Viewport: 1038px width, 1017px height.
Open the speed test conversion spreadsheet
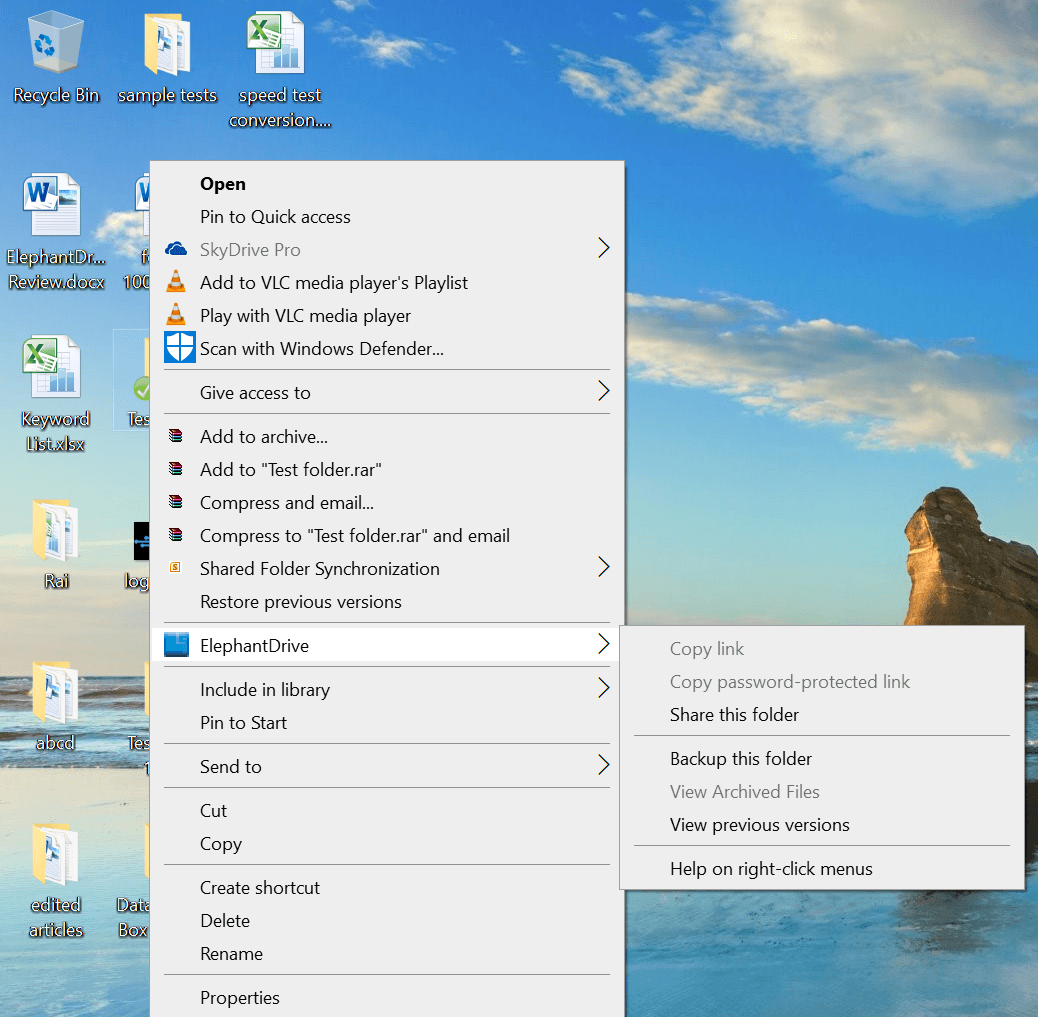click(279, 45)
